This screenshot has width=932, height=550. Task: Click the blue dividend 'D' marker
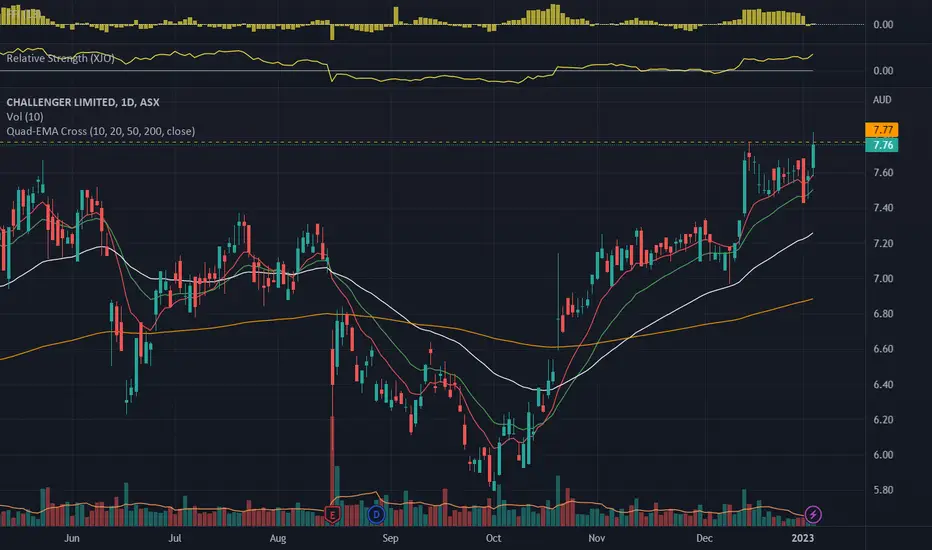(x=376, y=514)
